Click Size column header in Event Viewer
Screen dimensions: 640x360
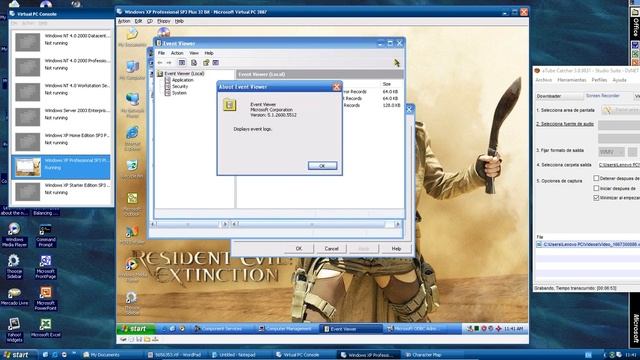[x=387, y=84]
